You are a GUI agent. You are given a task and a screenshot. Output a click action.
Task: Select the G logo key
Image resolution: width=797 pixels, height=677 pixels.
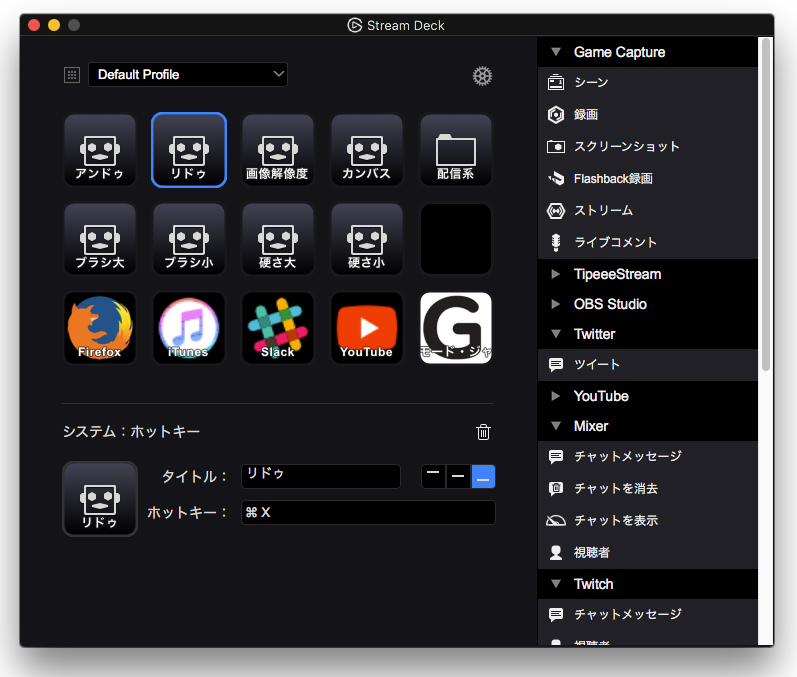coord(455,328)
